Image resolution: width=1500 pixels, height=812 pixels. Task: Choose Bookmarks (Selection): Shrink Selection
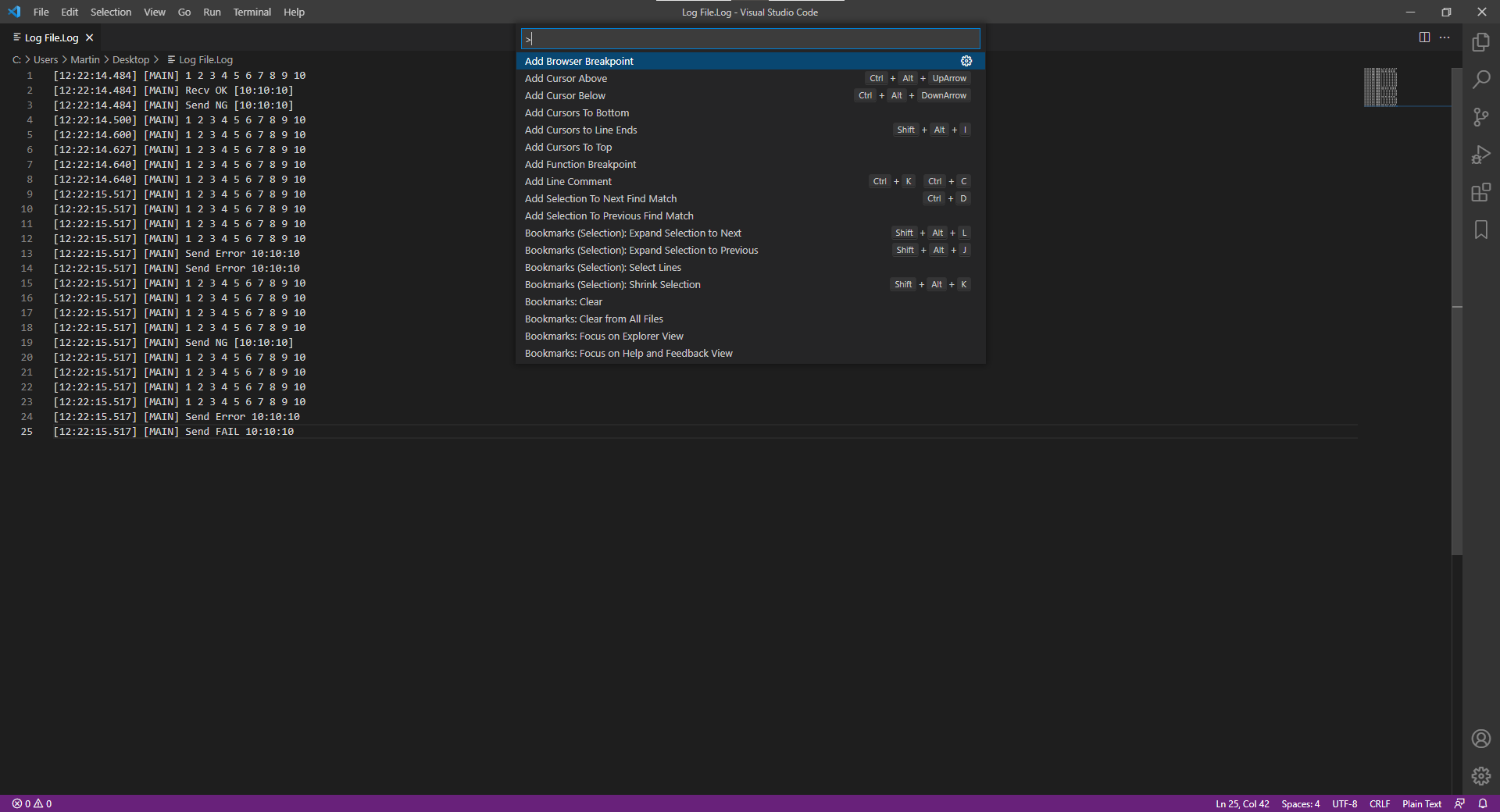750,284
